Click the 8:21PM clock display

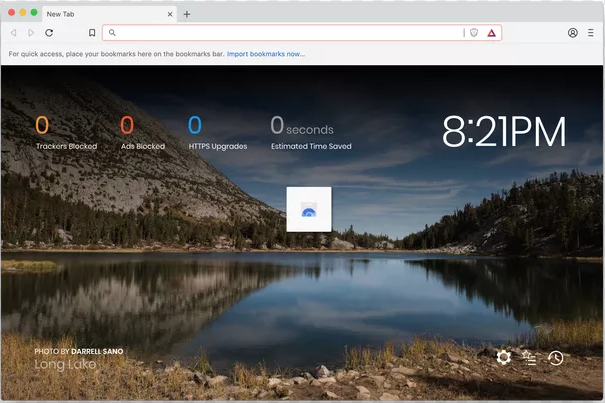(504, 132)
